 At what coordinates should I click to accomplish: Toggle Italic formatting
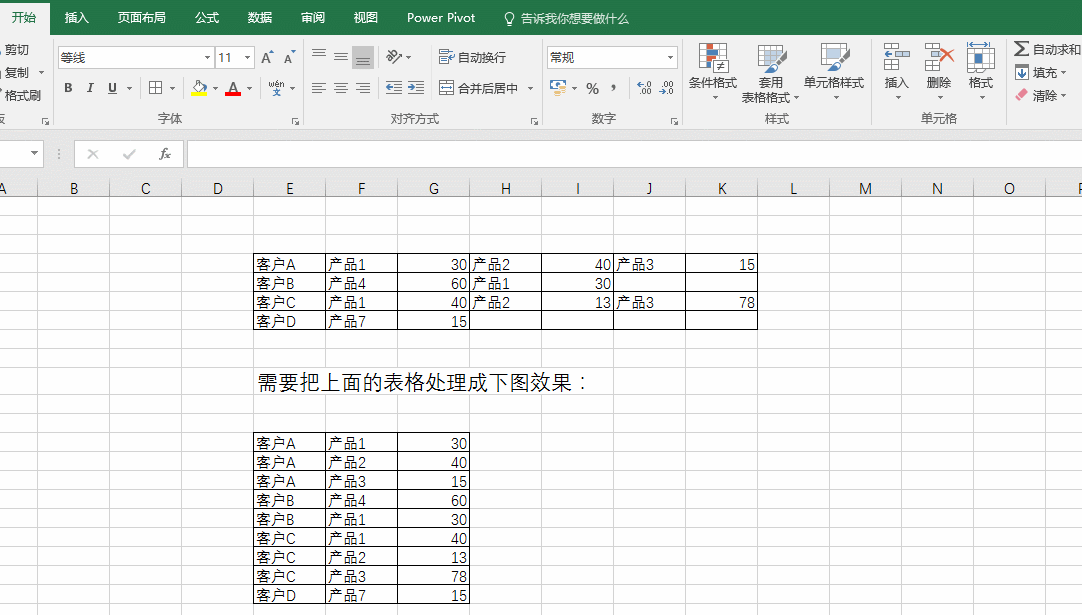pos(90,88)
